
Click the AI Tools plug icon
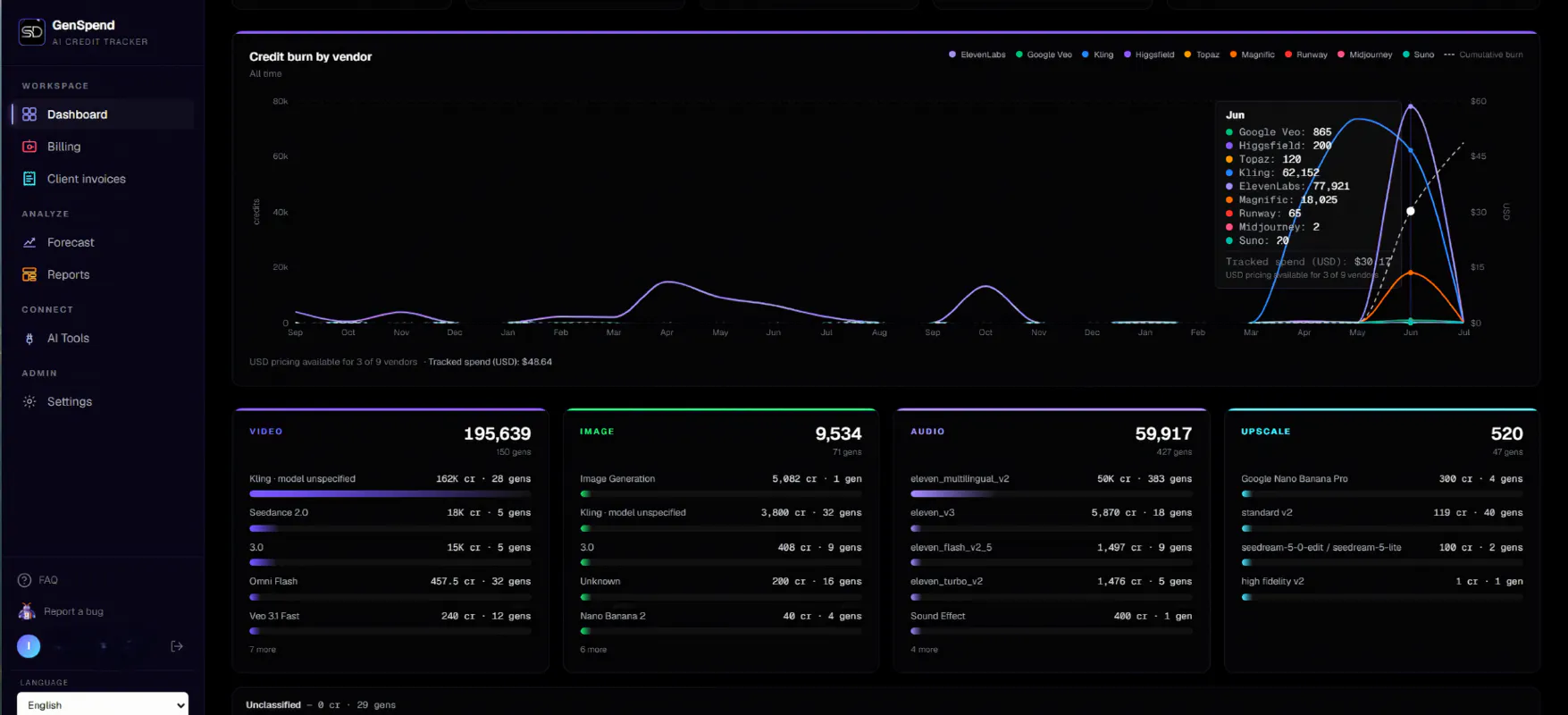click(29, 339)
